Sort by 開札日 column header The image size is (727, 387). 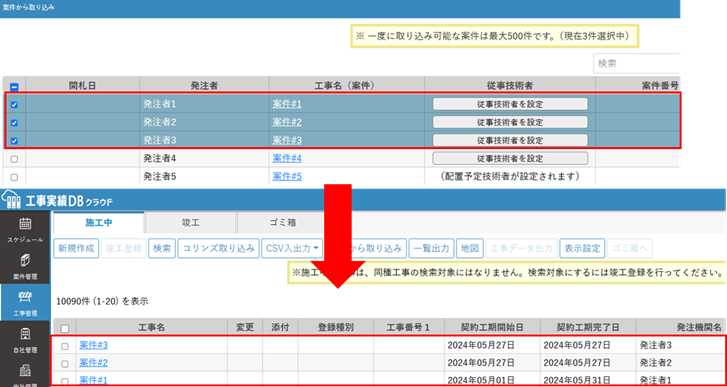(83, 85)
